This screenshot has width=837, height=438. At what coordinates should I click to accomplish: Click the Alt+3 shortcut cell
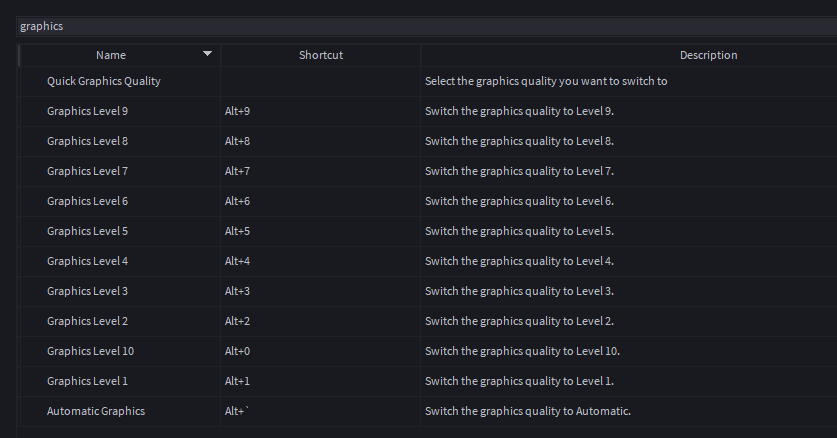pos(321,291)
